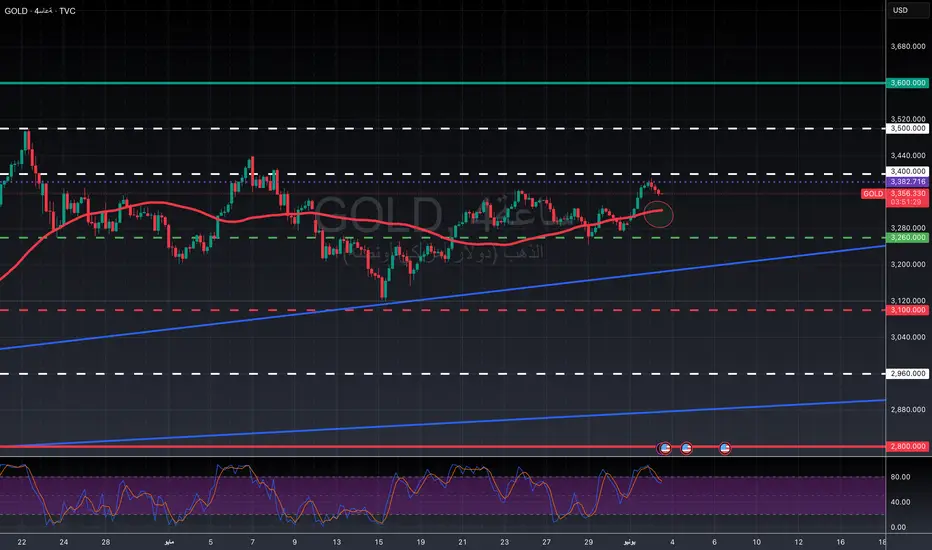Screen dimensions: 932x550
Task: Click the red circle annotation near the moving average
Action: point(659,212)
